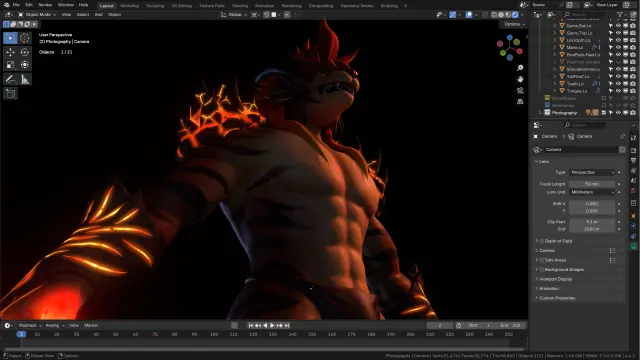The image size is (640, 360).
Task: Click the outliner search field
Action: (584, 15)
